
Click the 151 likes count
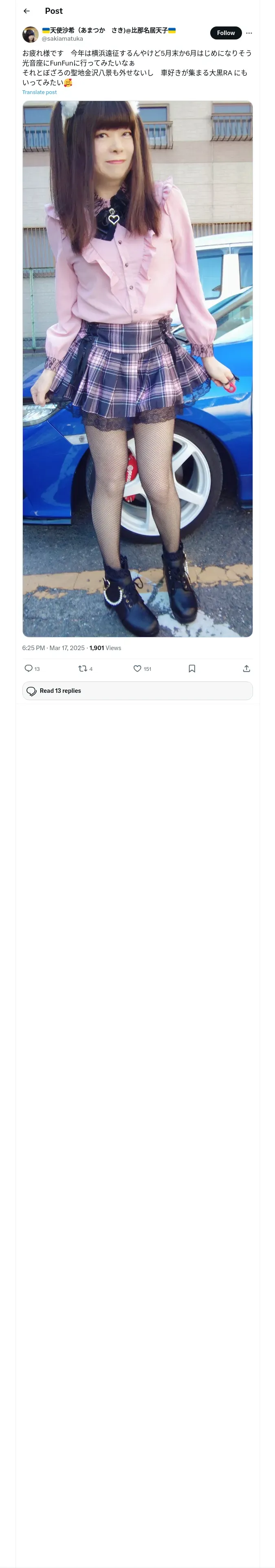(147, 669)
